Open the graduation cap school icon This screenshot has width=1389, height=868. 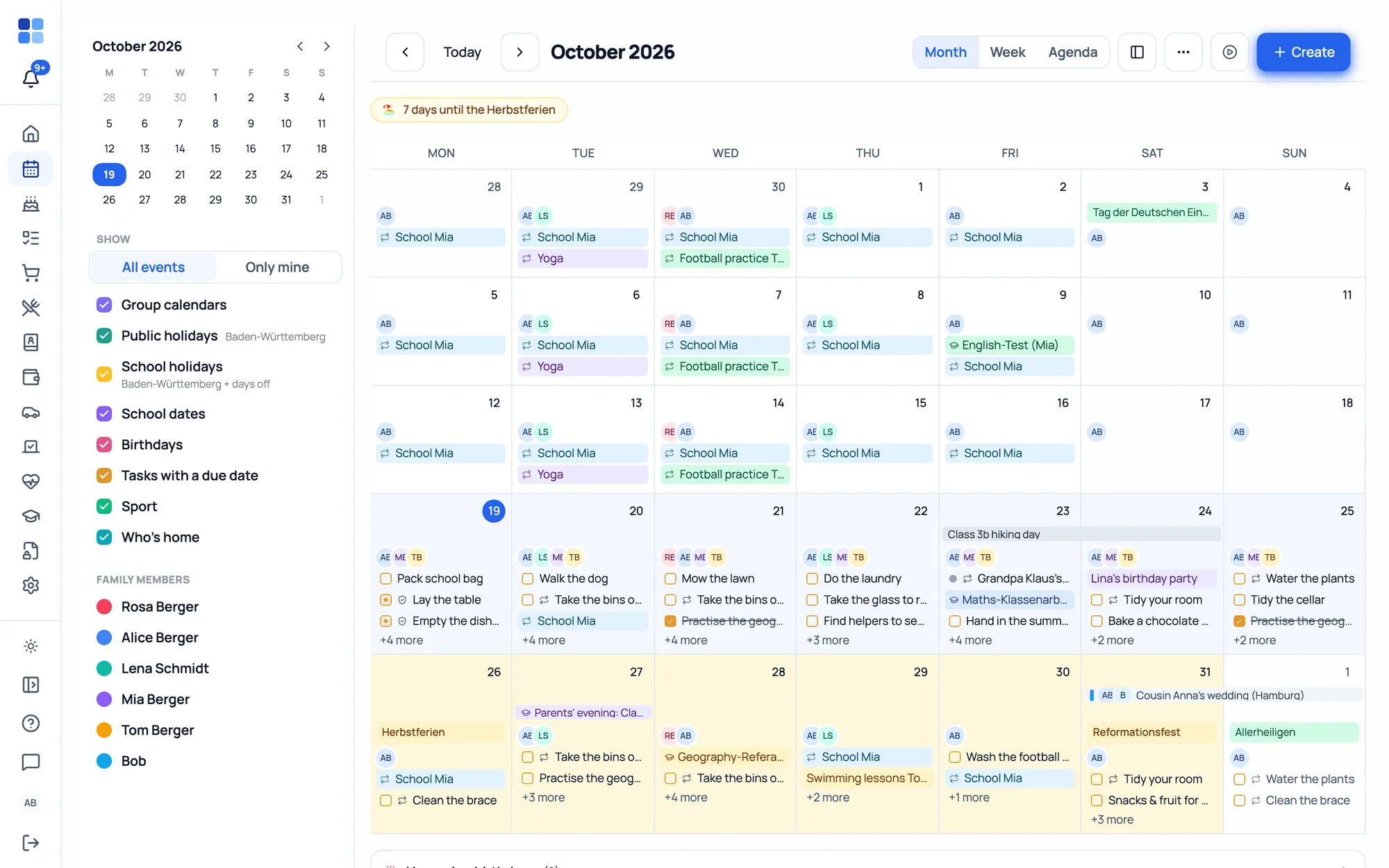pos(31,516)
